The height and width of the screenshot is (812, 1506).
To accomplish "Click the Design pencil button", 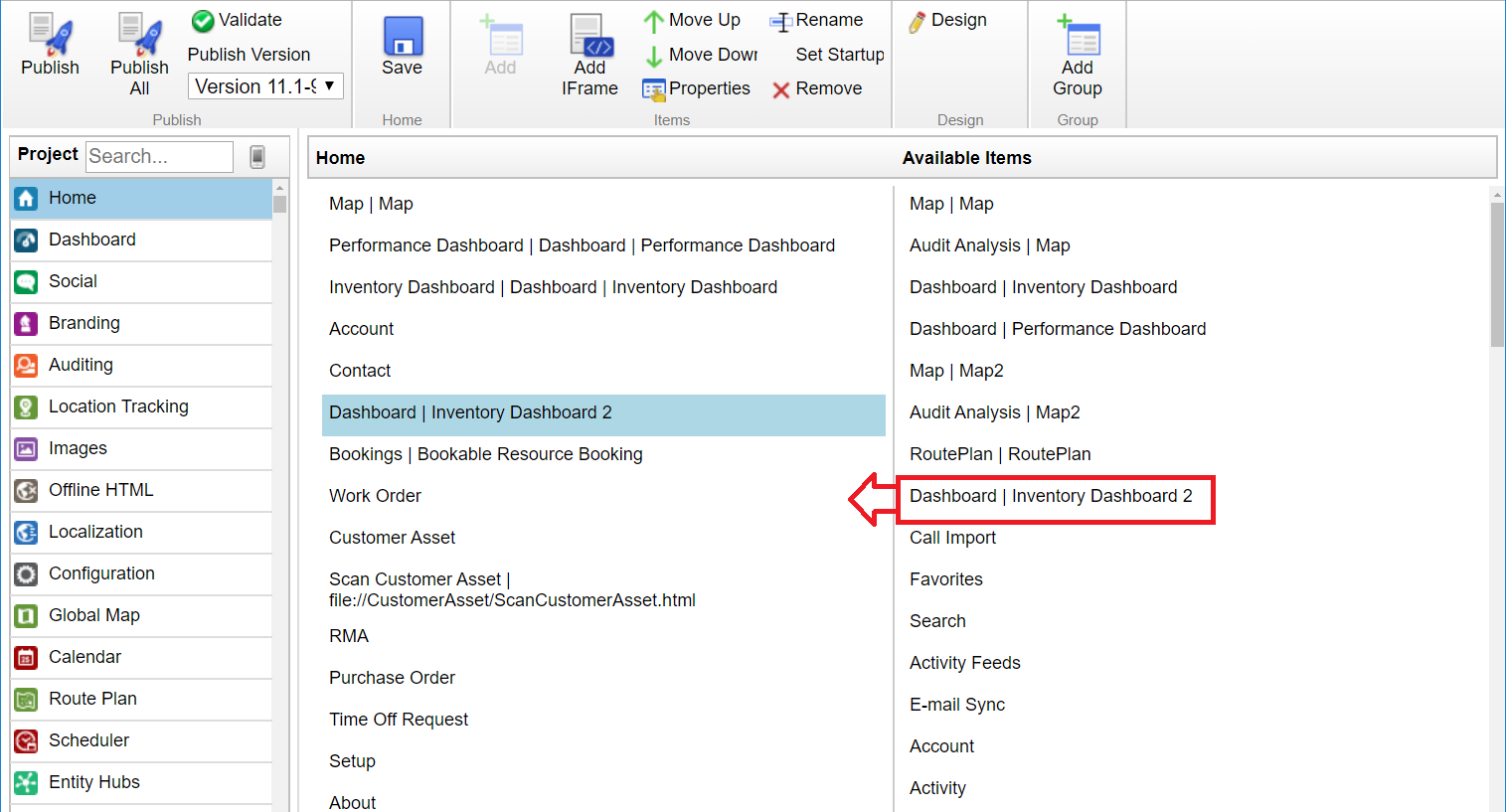I will pos(948,20).
